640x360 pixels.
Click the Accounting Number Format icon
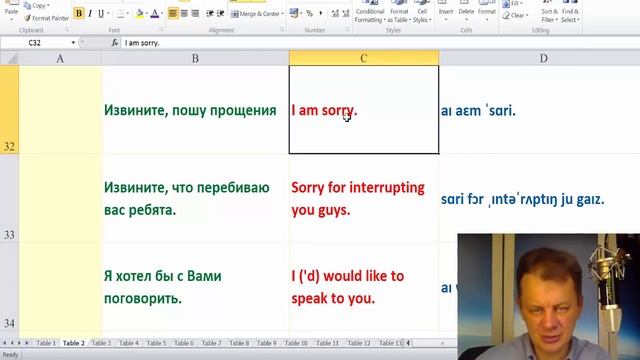pos(293,13)
